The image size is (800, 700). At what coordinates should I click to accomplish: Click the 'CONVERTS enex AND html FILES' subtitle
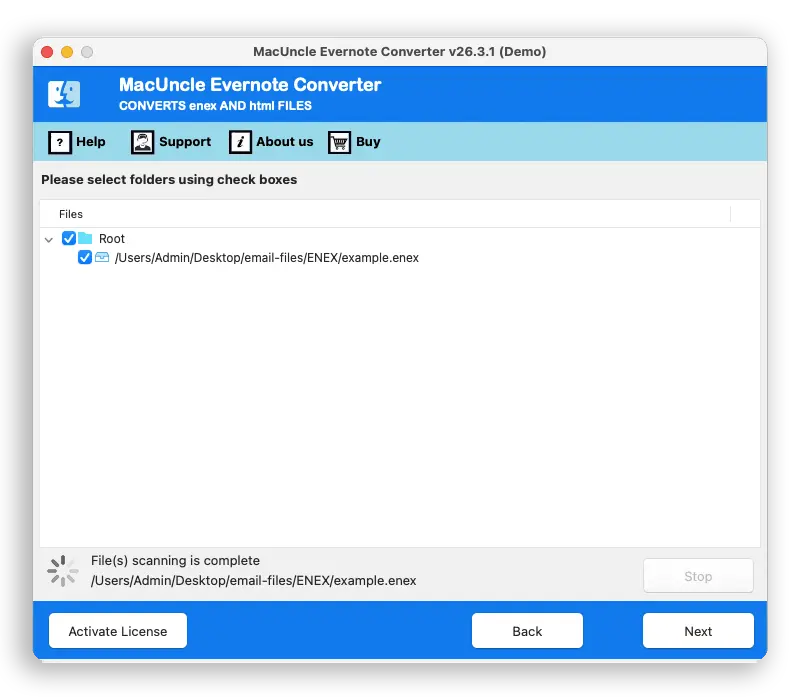(x=215, y=106)
